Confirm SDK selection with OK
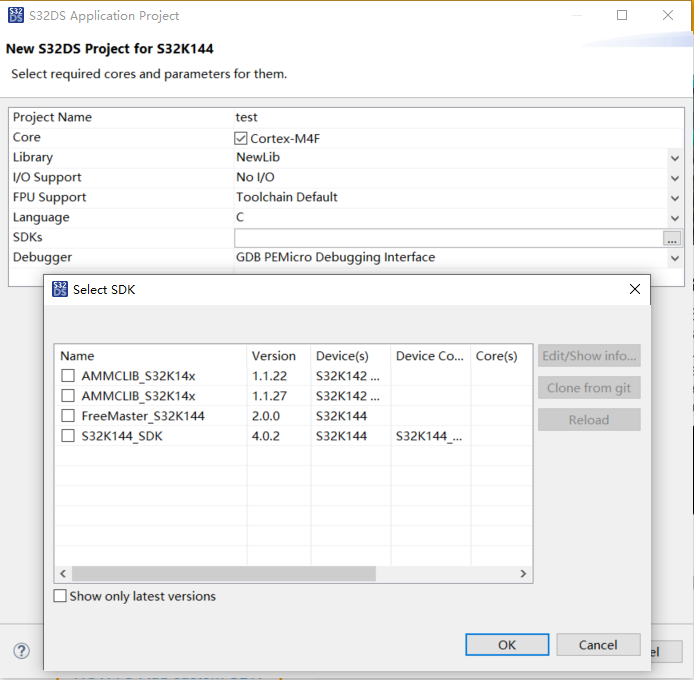The width and height of the screenshot is (694, 680). tap(507, 645)
